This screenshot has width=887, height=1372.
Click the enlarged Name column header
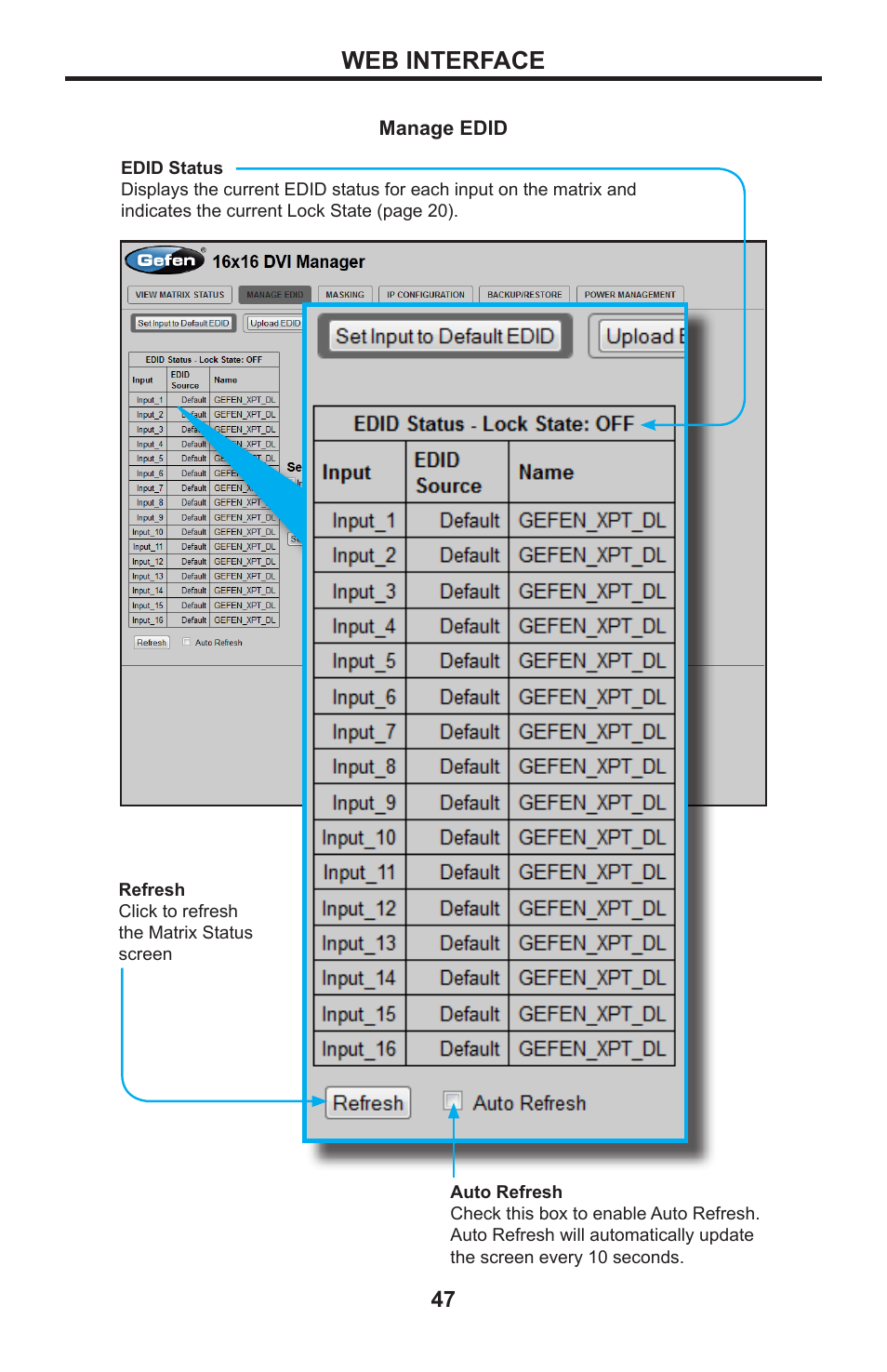pos(592,473)
